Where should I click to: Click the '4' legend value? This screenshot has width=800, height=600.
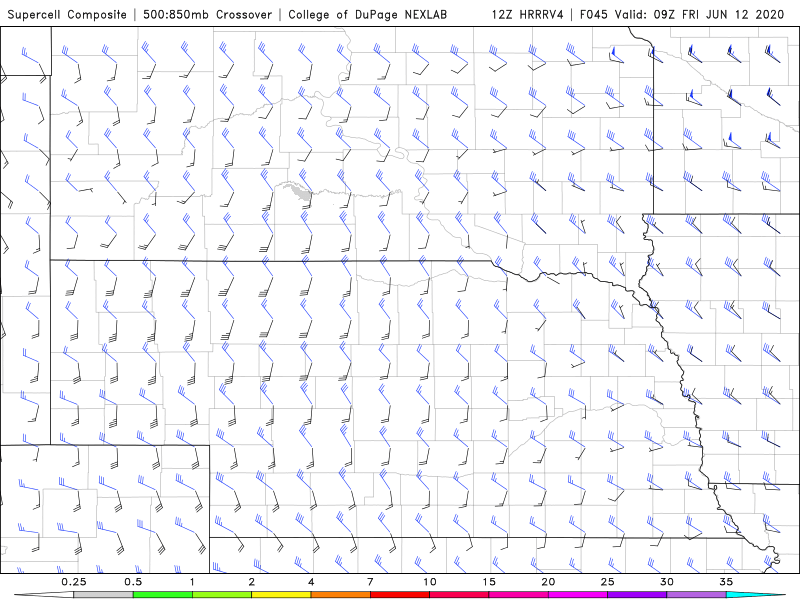click(311, 582)
